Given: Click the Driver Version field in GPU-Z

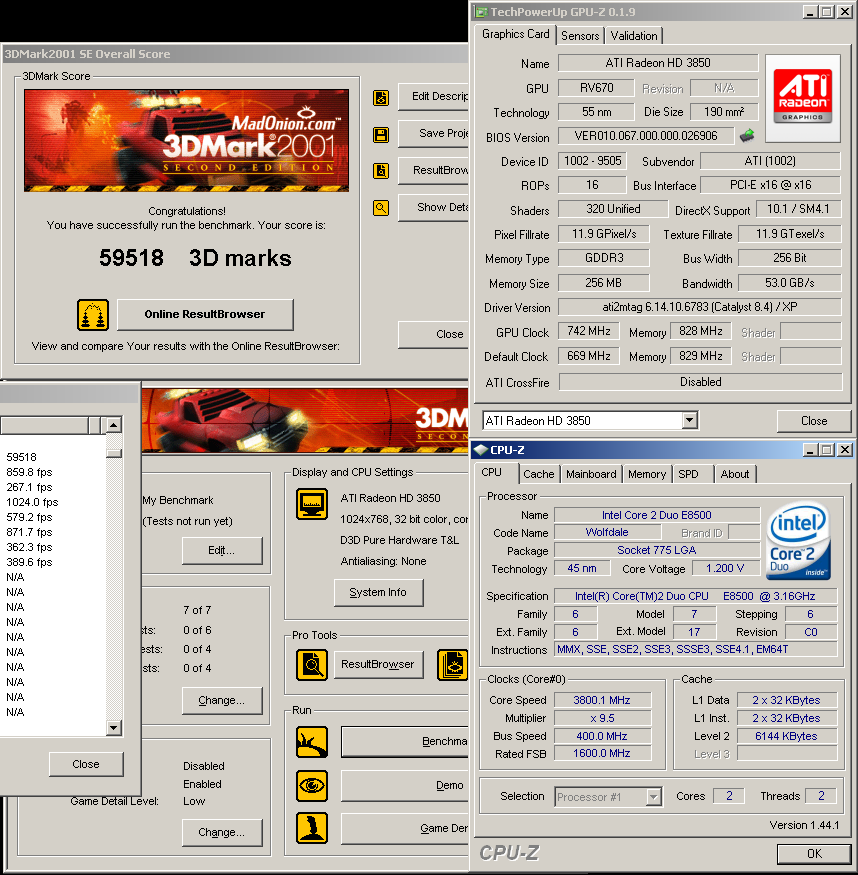Looking at the screenshot, I should pyautogui.click(x=700, y=307).
